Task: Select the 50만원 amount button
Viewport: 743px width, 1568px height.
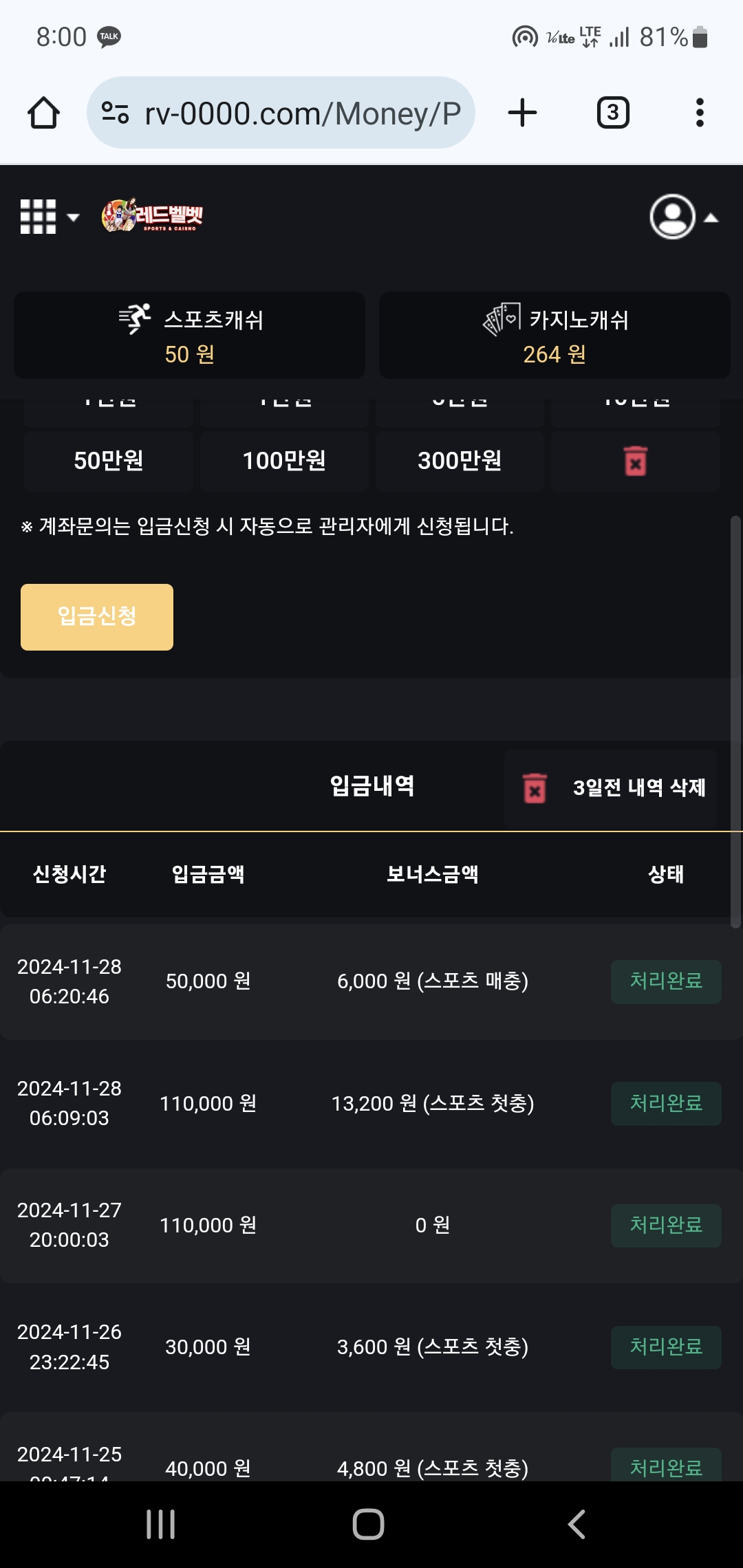Action: (109, 461)
